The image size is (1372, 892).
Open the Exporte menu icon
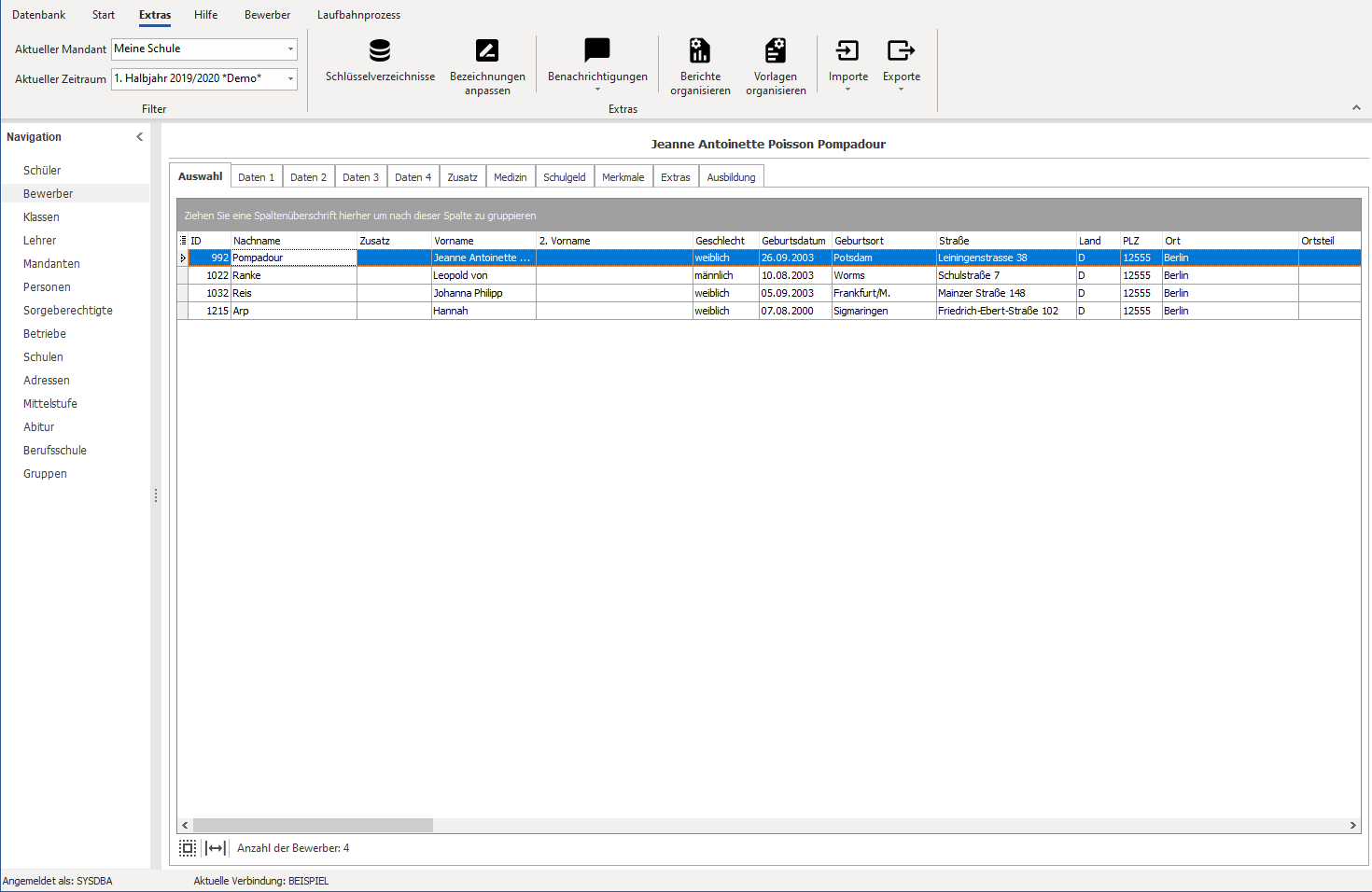click(902, 50)
